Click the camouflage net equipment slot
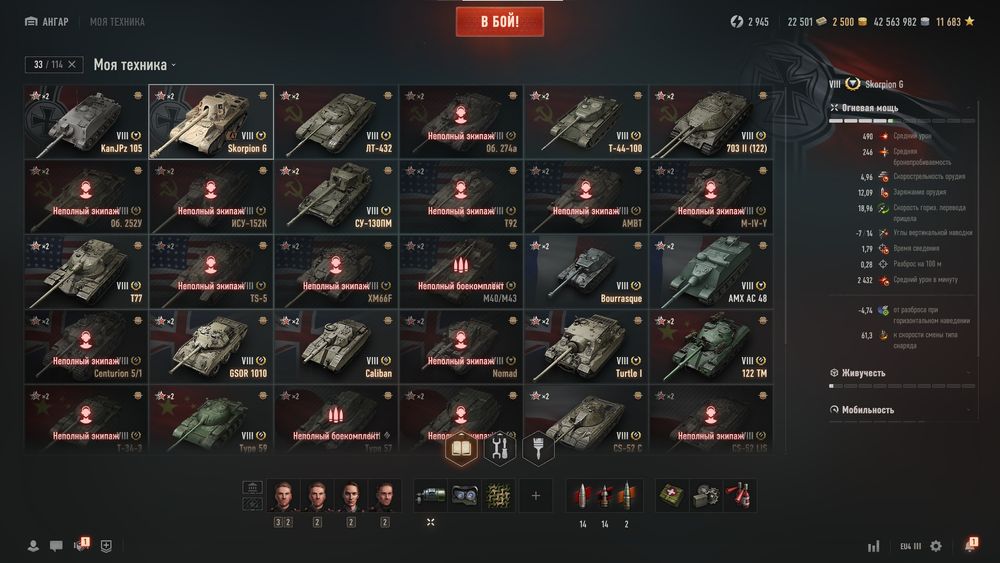 [499, 495]
